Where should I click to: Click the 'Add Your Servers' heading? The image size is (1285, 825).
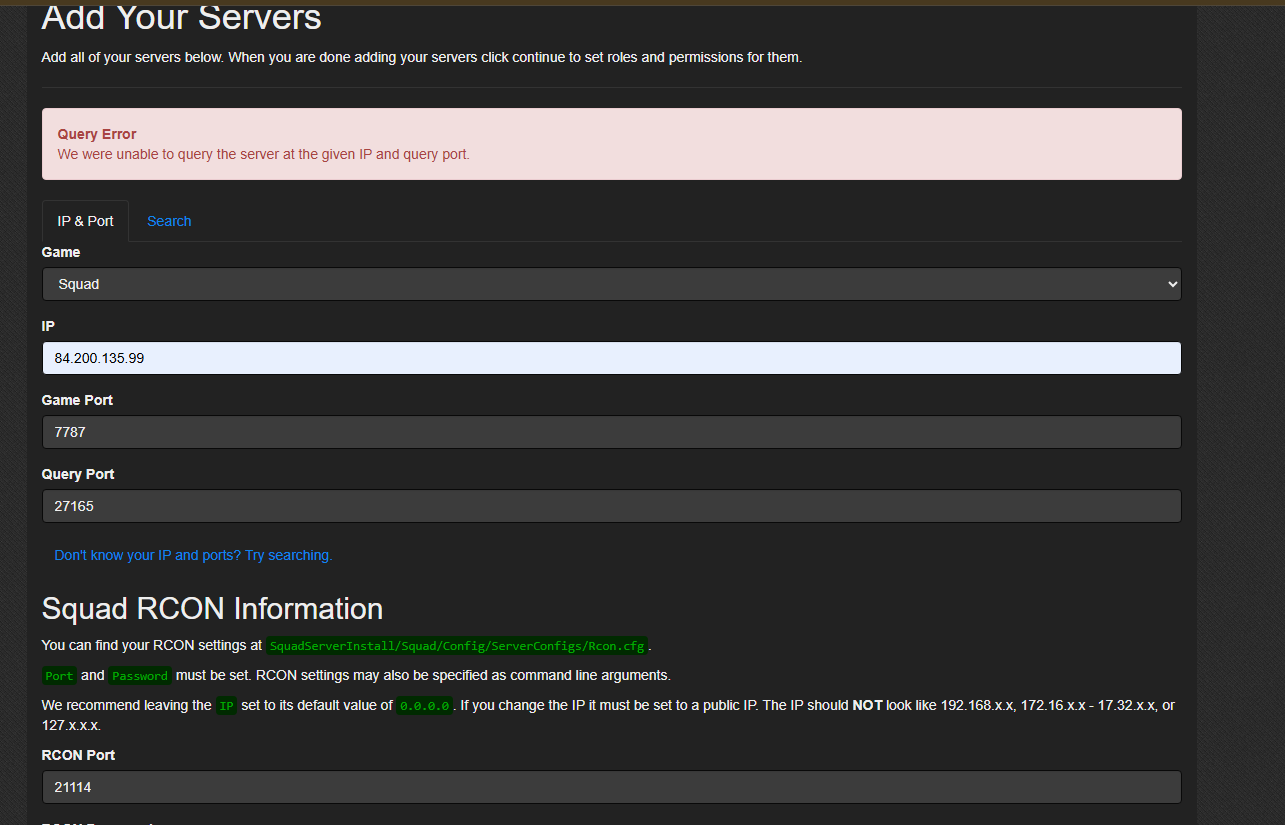click(182, 17)
